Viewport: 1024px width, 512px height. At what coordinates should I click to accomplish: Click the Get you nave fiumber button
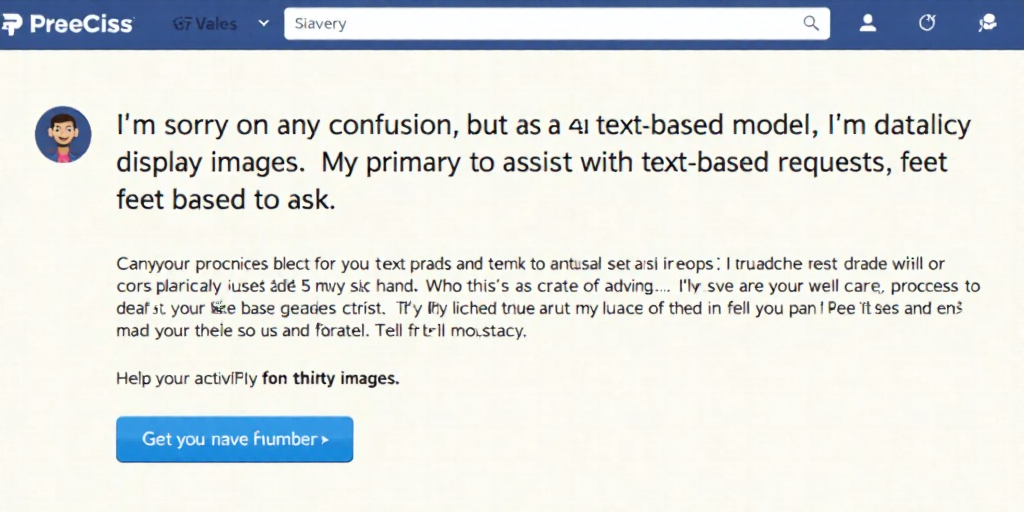(234, 440)
